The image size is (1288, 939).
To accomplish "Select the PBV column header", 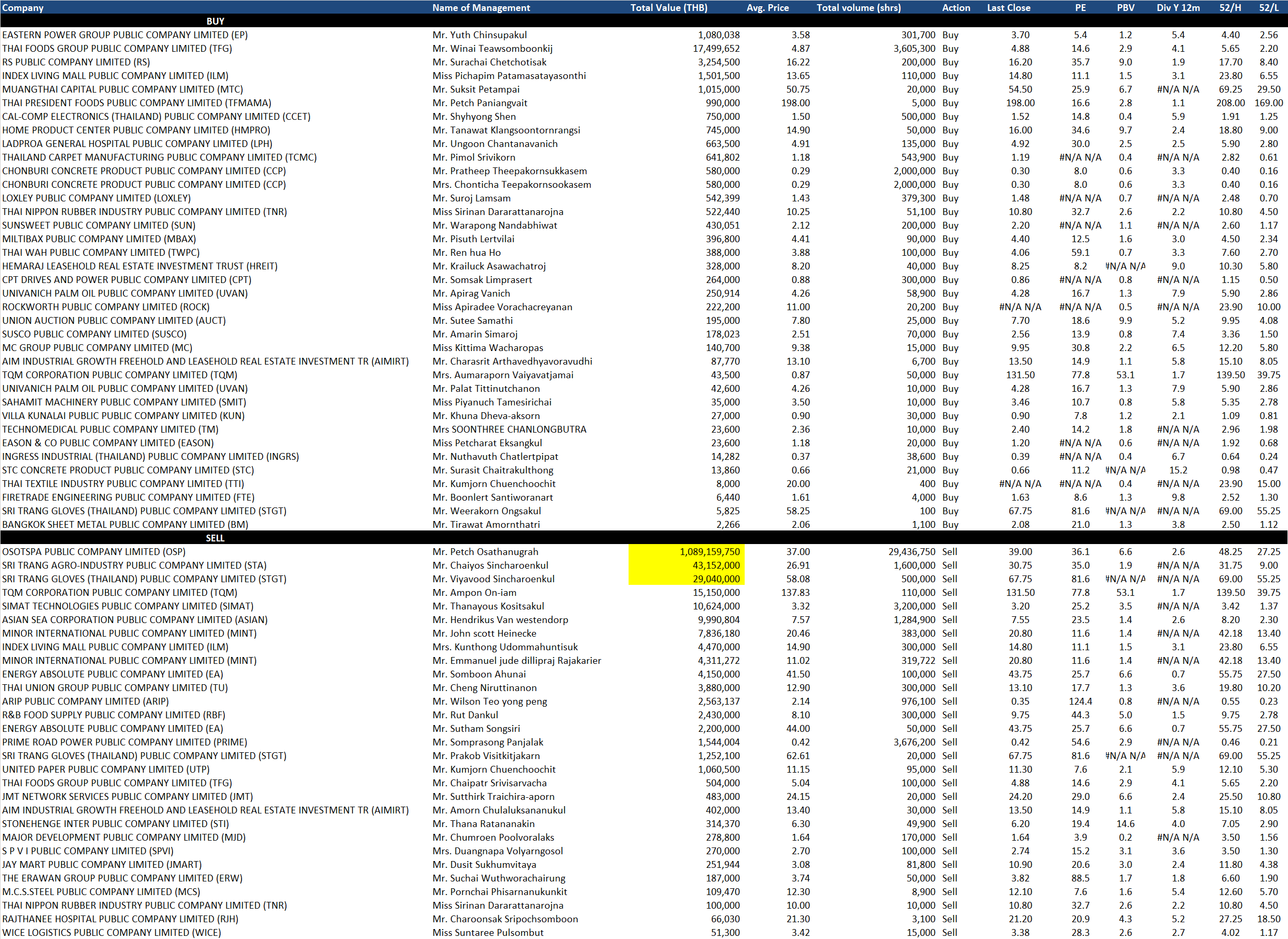I will [1125, 7].
